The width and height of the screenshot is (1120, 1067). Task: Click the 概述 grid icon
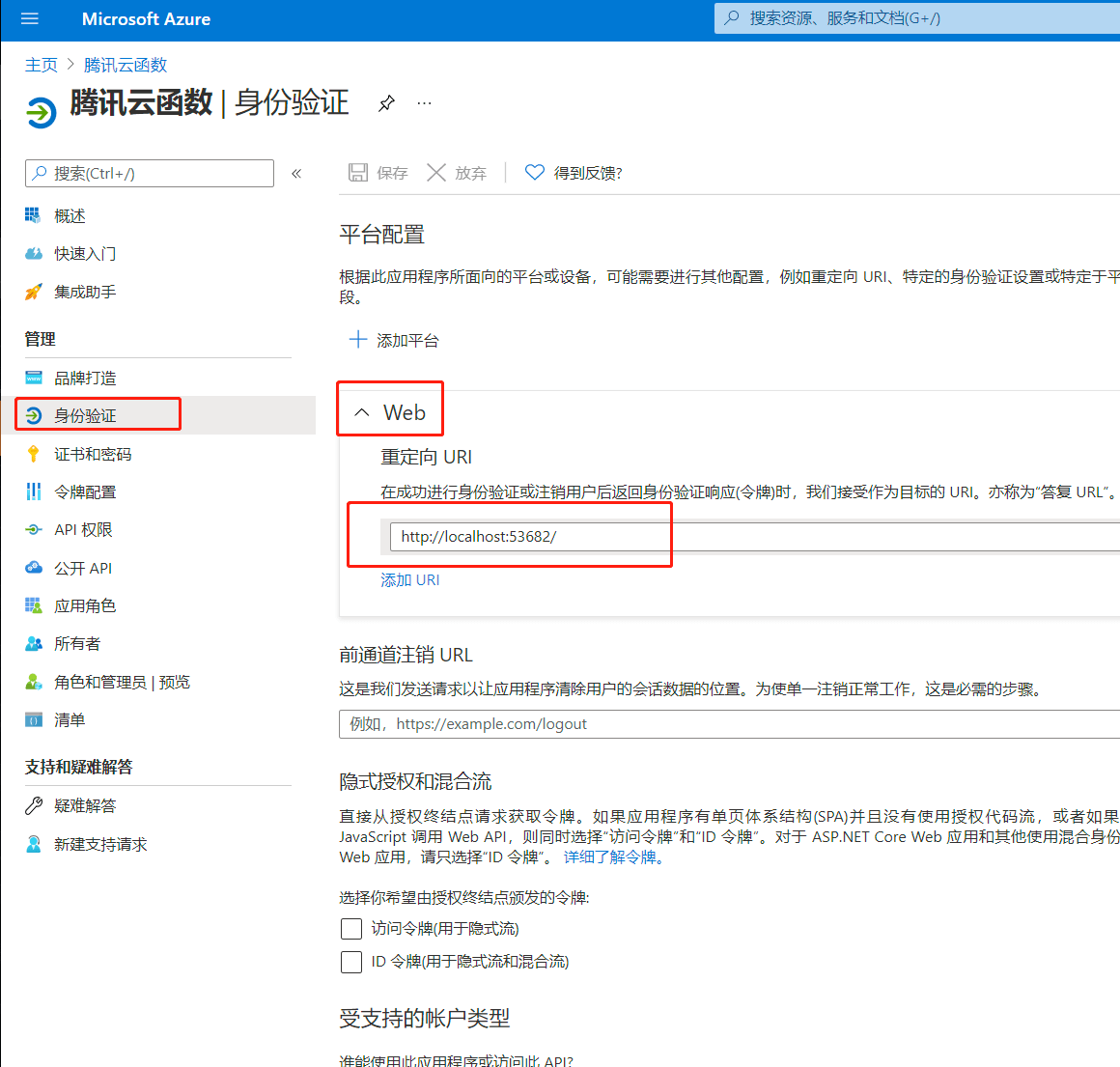[33, 215]
